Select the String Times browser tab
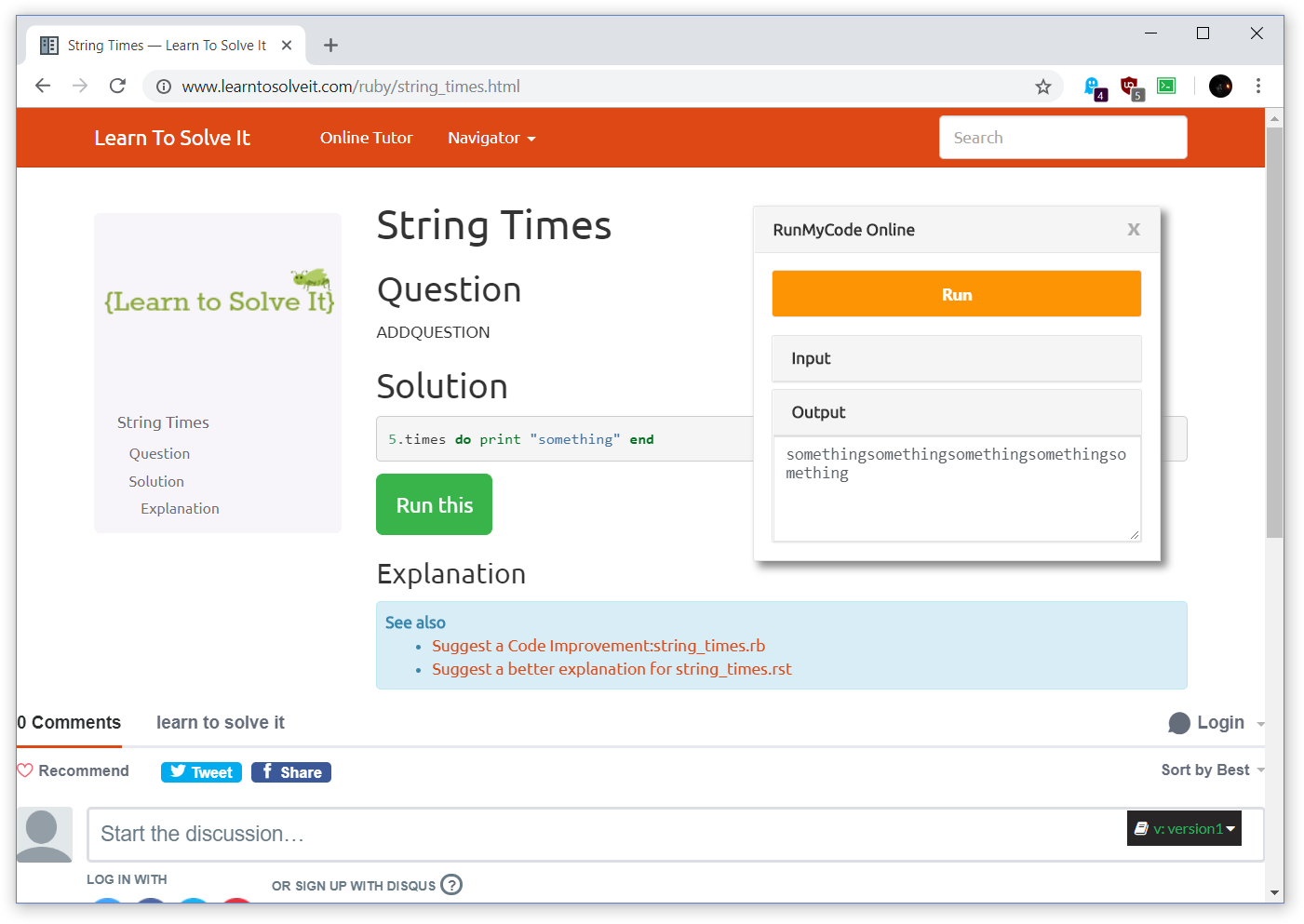The width and height of the screenshot is (1304, 924). (166, 45)
